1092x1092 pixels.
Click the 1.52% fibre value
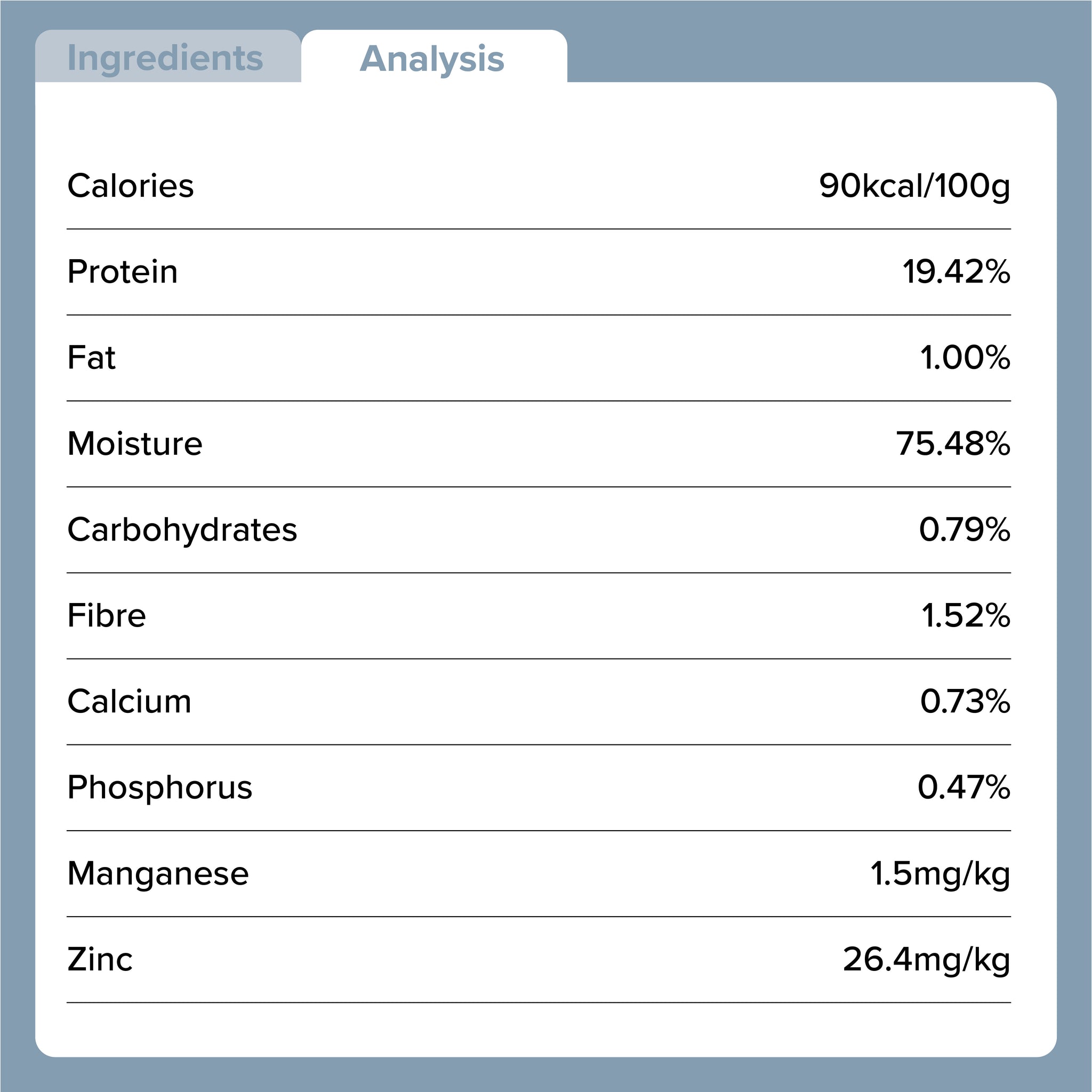click(966, 615)
